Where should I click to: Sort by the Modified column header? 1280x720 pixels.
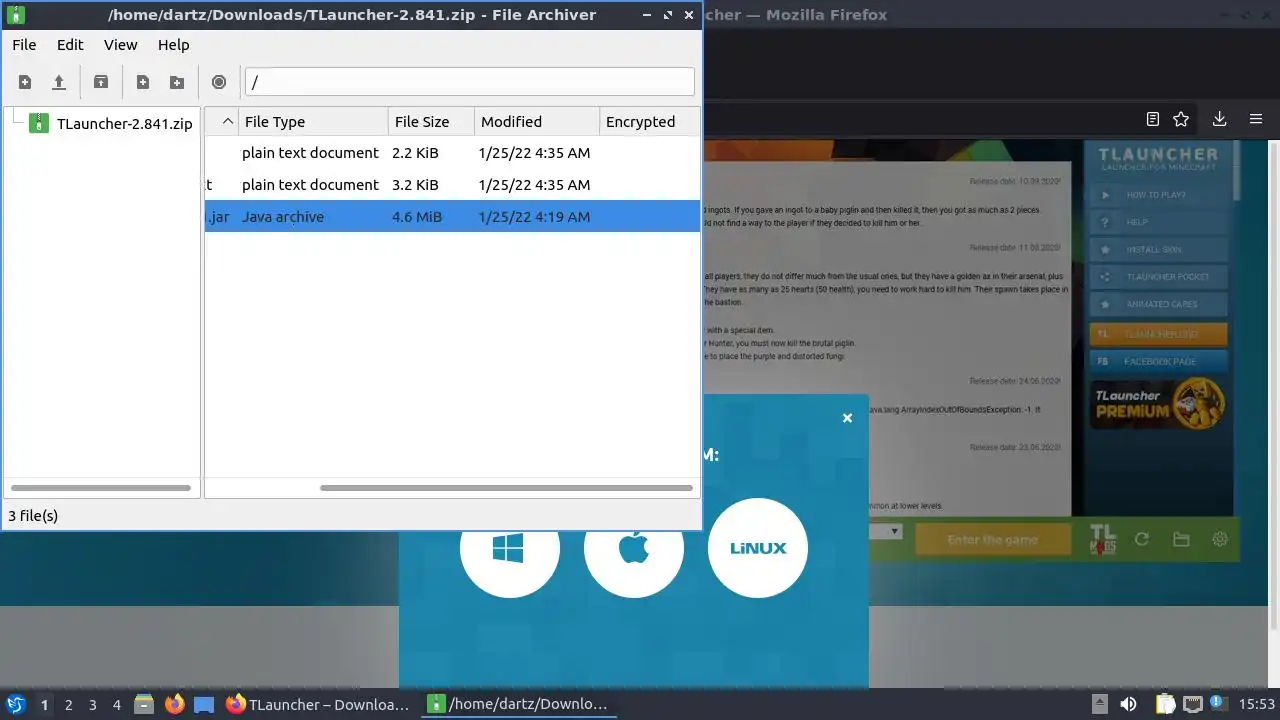coord(537,122)
